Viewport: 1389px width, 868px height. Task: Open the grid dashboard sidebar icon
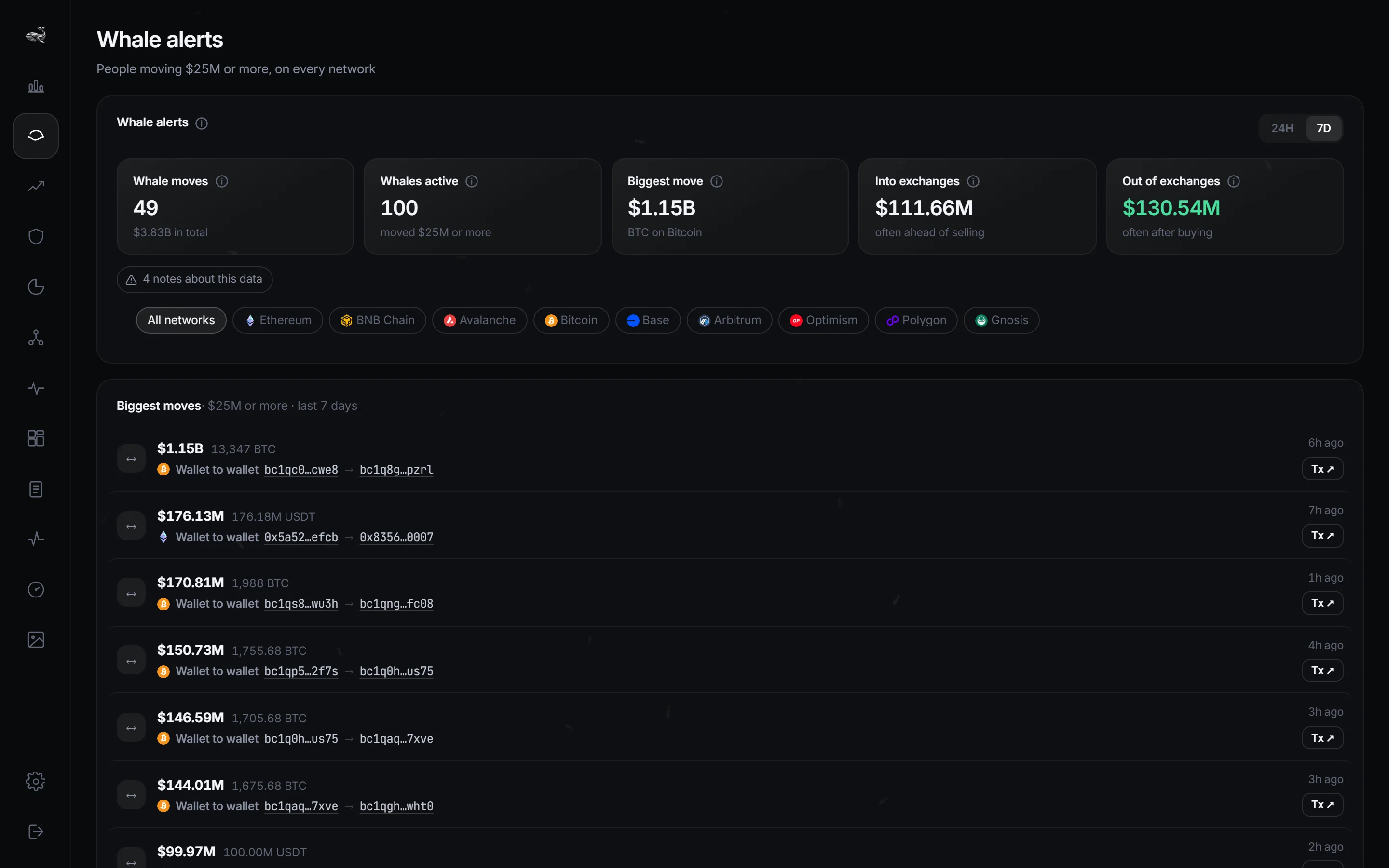[x=36, y=439]
